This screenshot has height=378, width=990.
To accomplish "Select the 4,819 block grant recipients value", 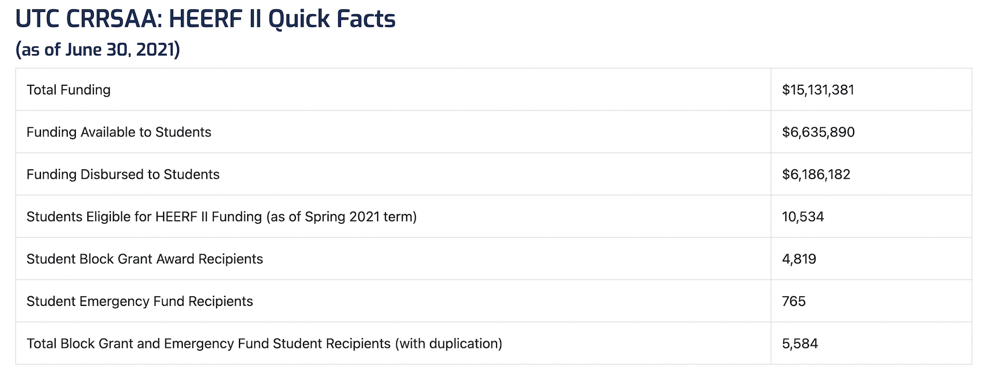I will [799, 259].
